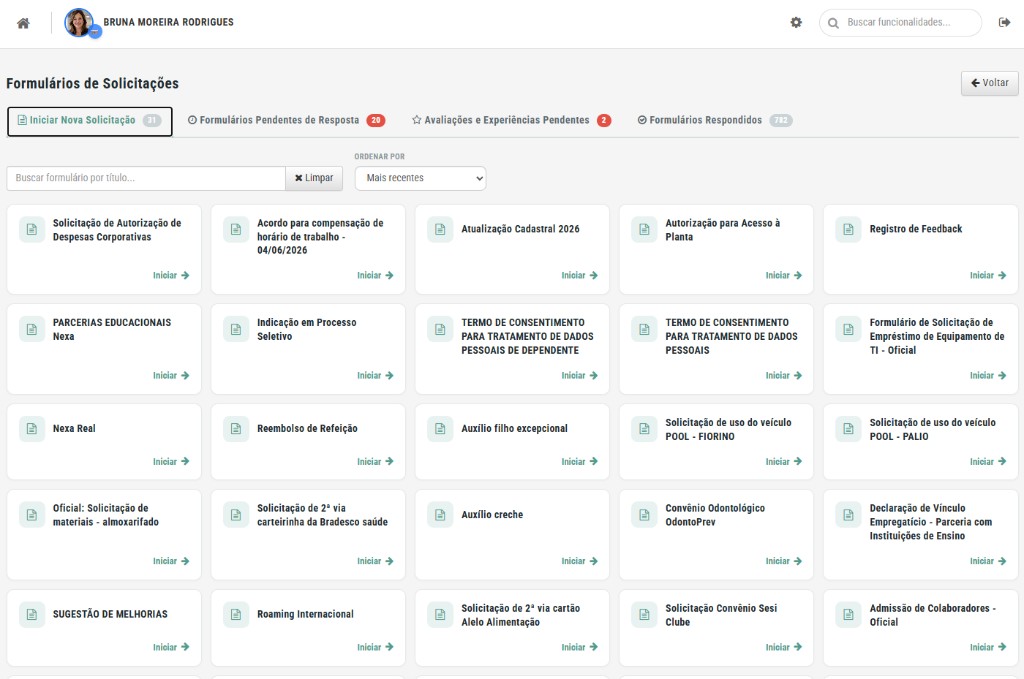This screenshot has width=1024, height=679.
Task: Click document icon of Reembolso de Refeição
Action: [x=236, y=429]
